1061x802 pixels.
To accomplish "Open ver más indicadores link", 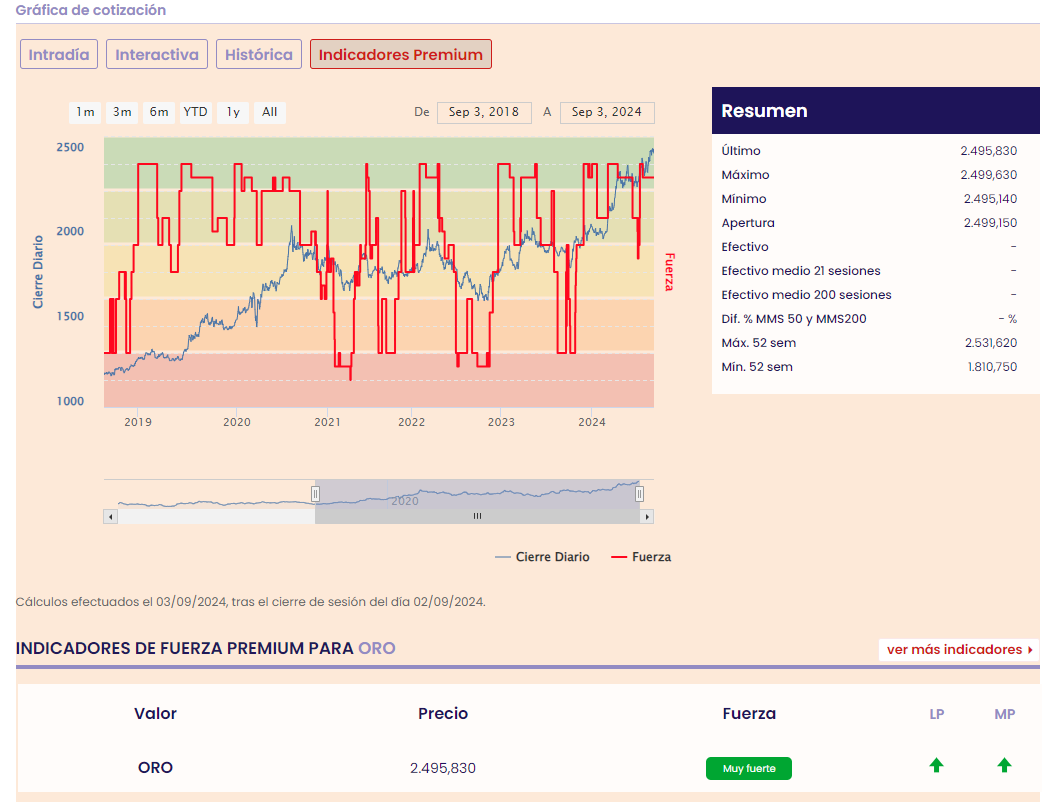I will click(x=959, y=650).
